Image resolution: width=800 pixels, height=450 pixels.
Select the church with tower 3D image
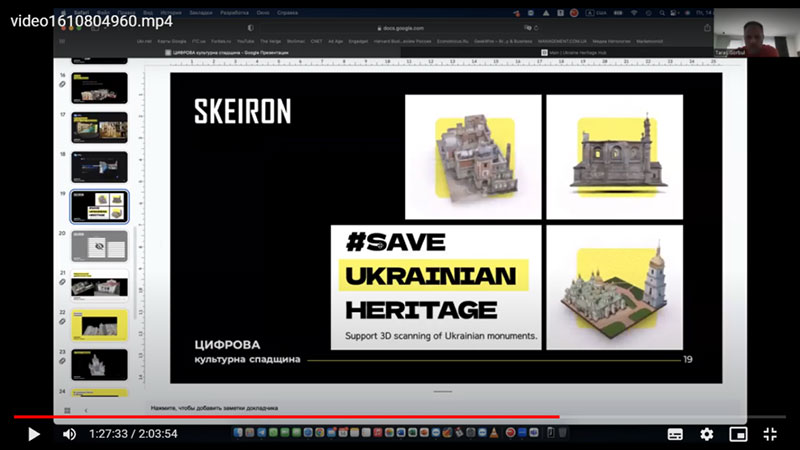[614, 157]
